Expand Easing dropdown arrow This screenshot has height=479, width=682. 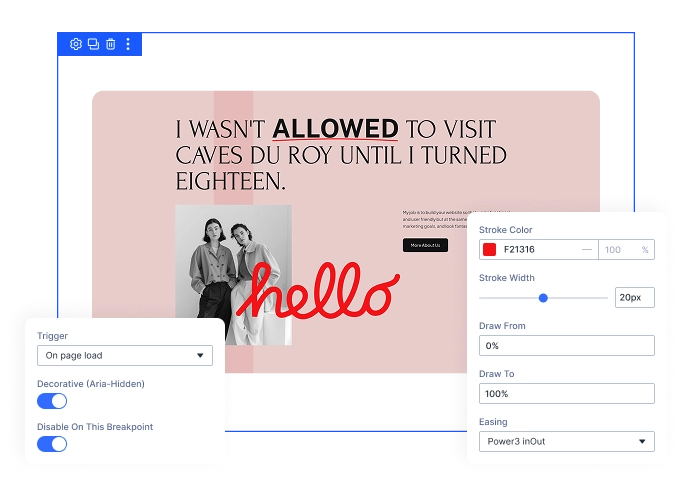point(642,442)
